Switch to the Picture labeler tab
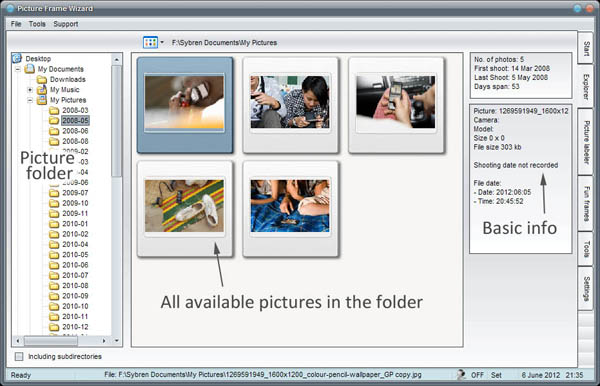 (x=585, y=142)
